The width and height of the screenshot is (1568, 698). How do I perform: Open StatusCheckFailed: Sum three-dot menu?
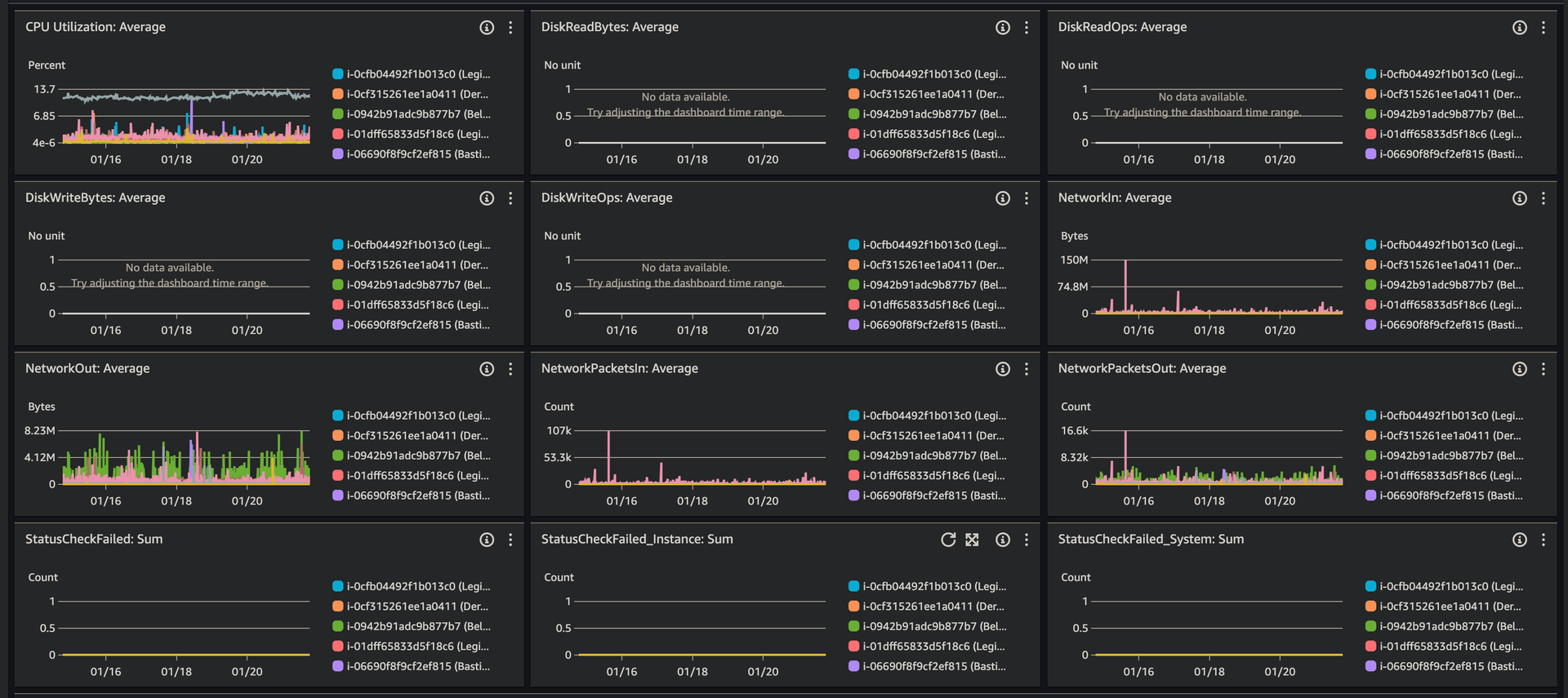pyautogui.click(x=510, y=540)
